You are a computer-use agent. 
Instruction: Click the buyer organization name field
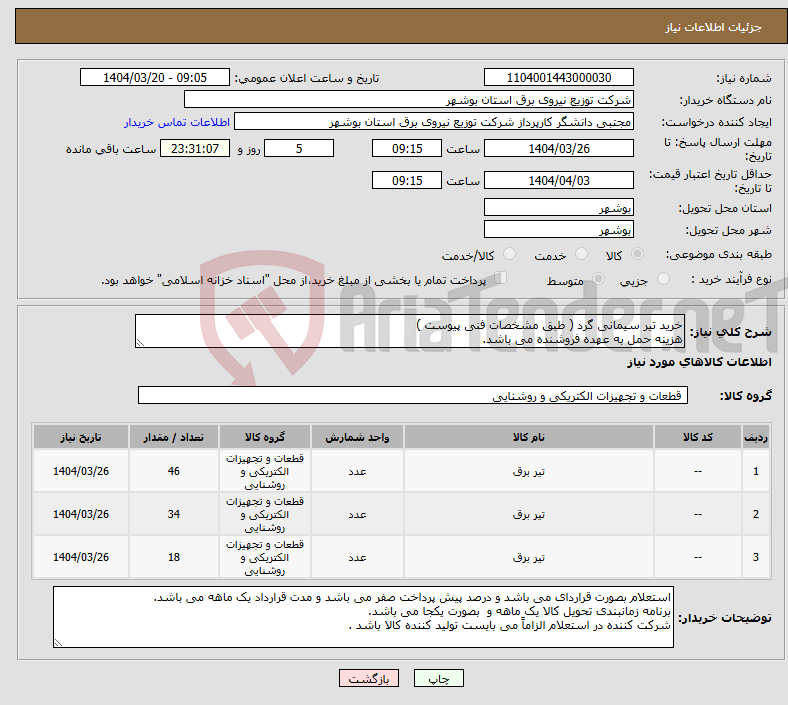click(409, 99)
